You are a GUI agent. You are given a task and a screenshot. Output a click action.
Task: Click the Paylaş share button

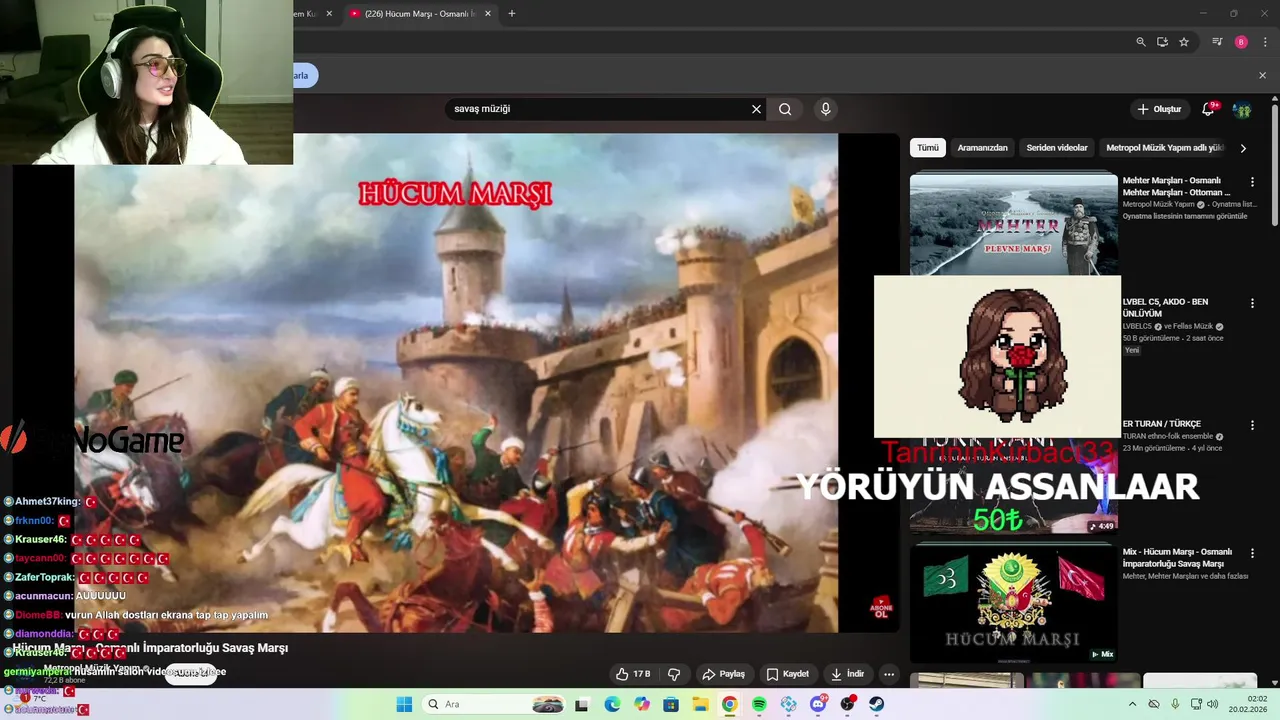click(723, 674)
